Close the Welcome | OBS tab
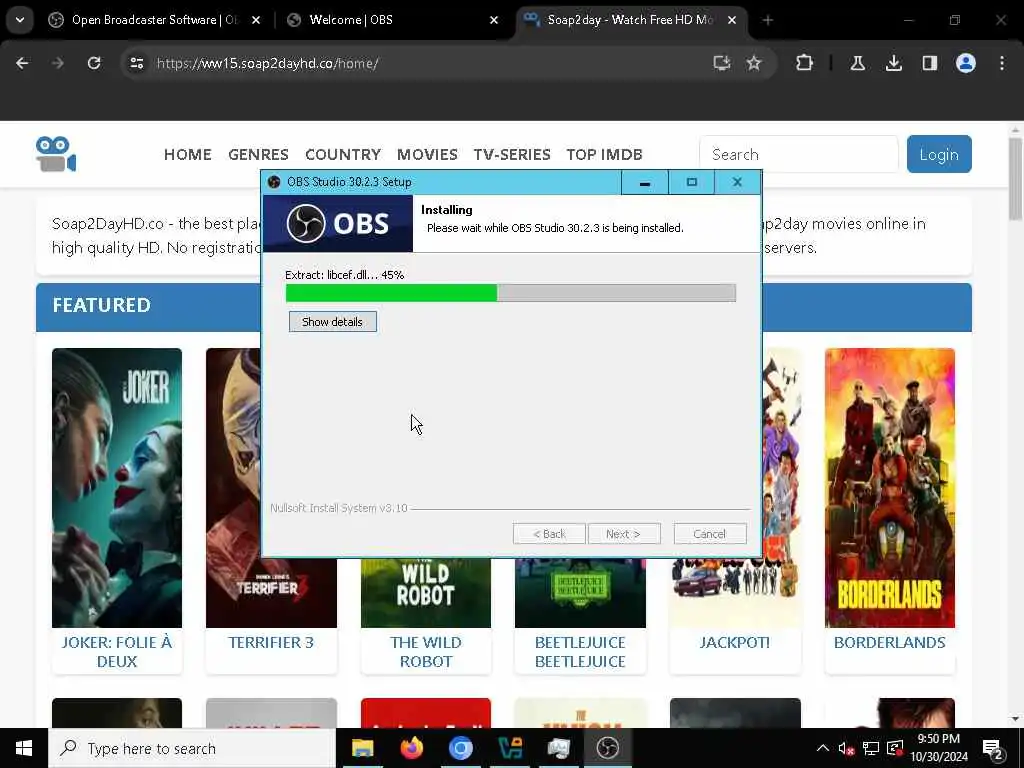 (494, 20)
